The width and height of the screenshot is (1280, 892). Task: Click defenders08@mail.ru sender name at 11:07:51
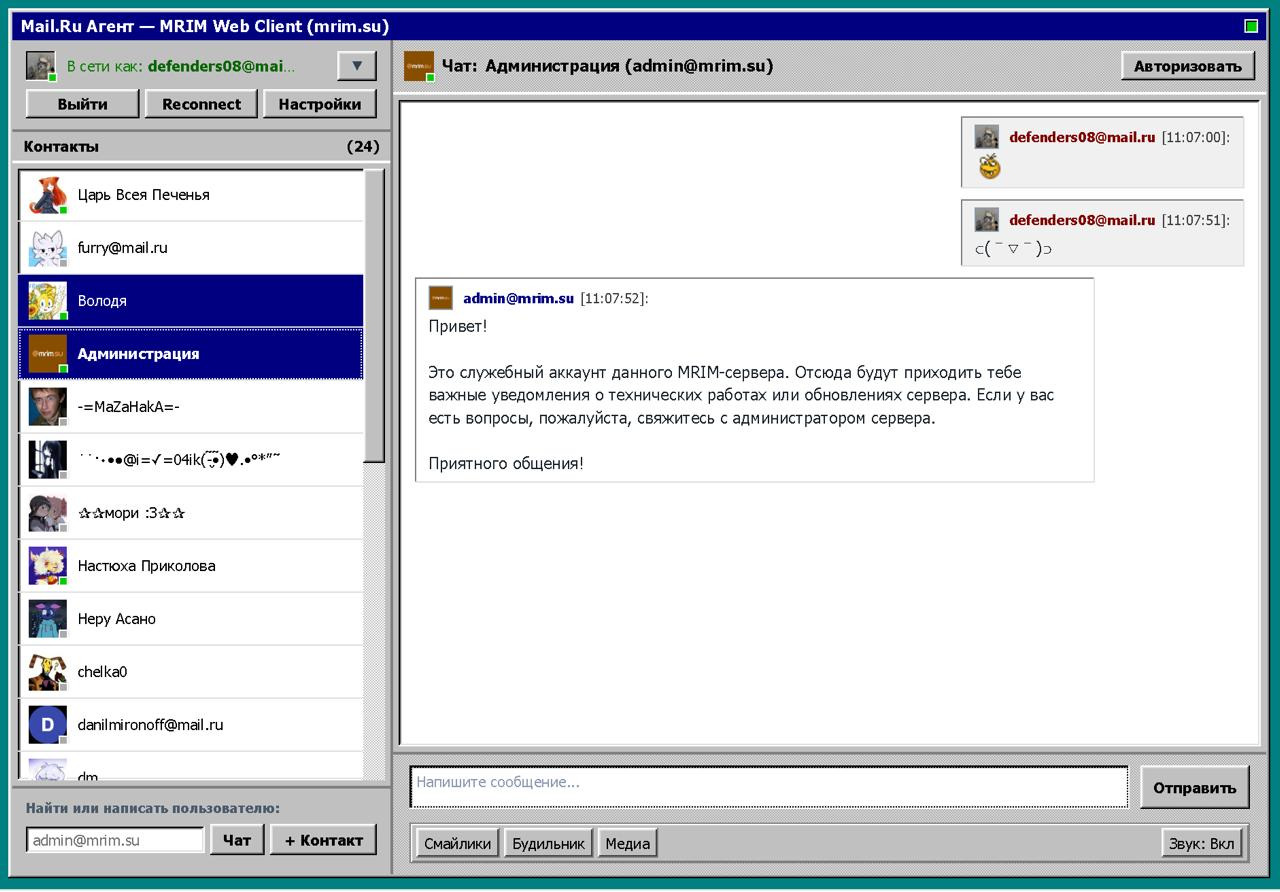point(1082,220)
